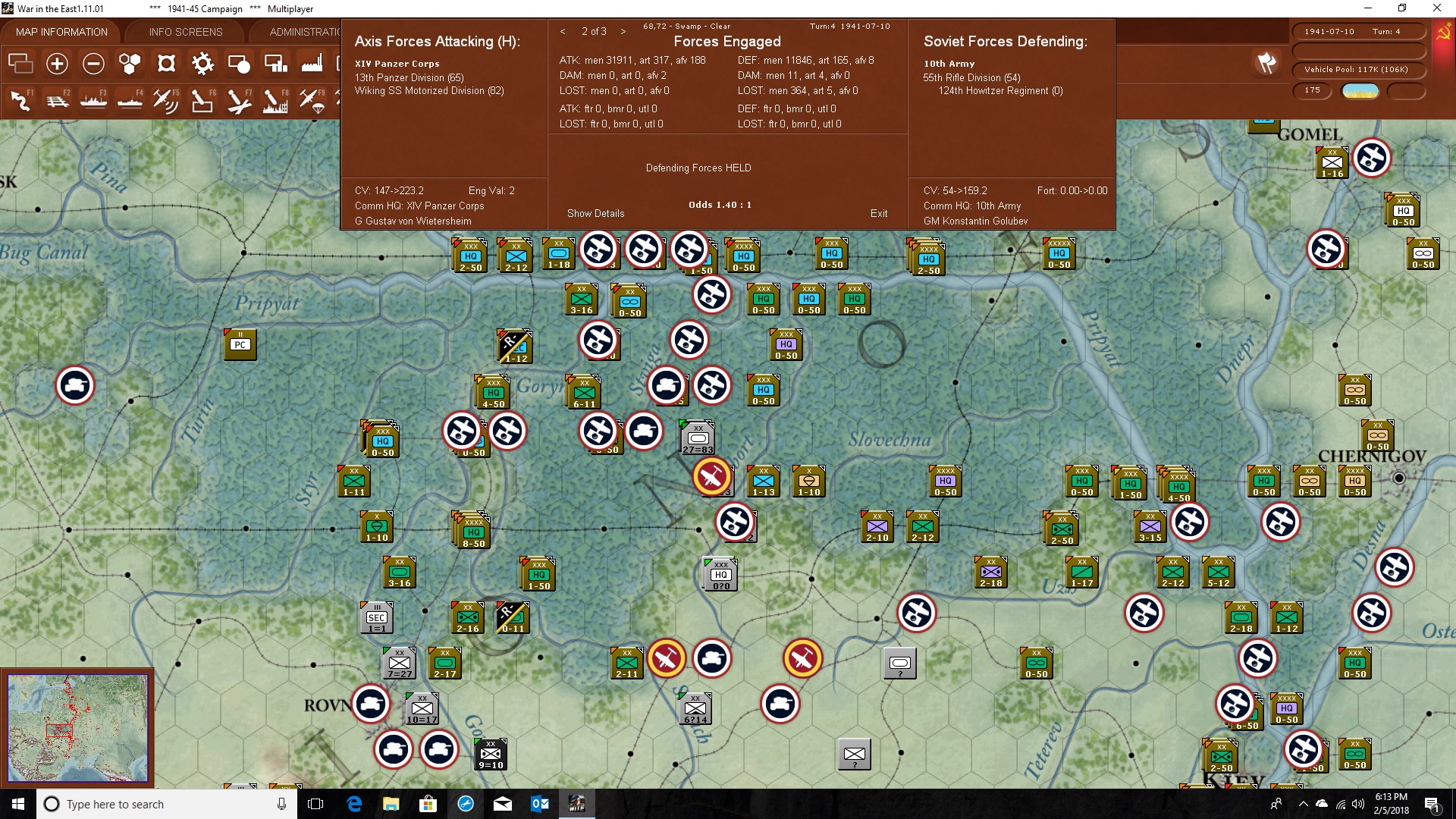
Task: Click G Gustav von Wietersheim leader name
Action: point(413,221)
